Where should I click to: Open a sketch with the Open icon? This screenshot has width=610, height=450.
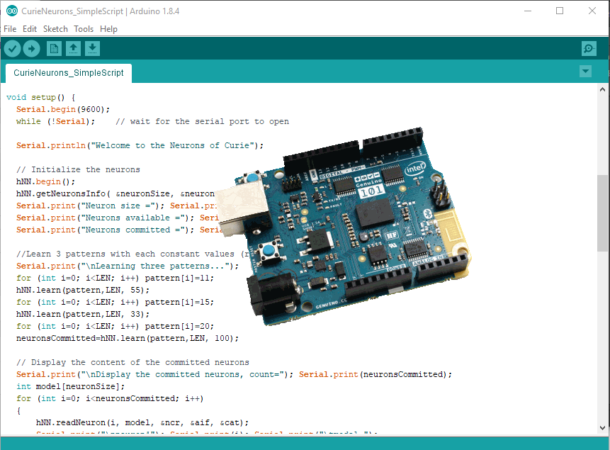pos(73,49)
